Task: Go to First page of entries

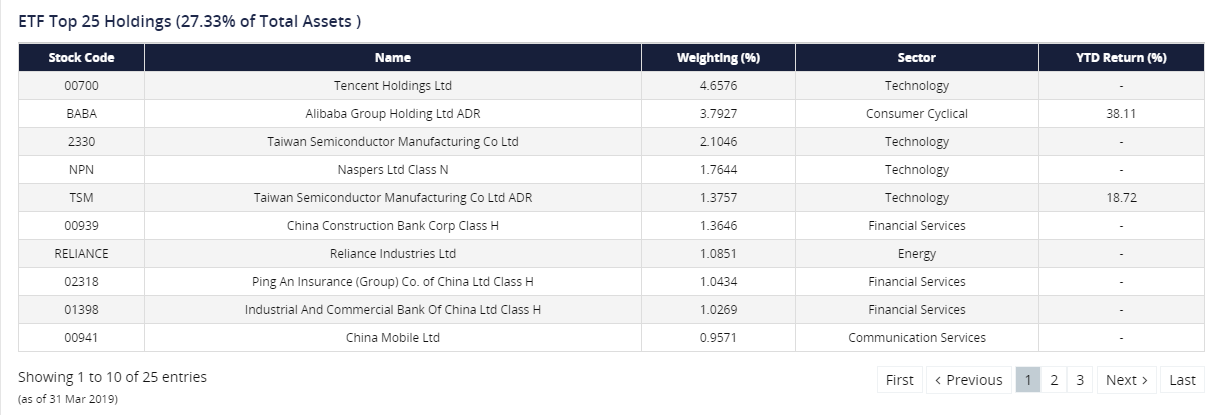Action: click(900, 380)
